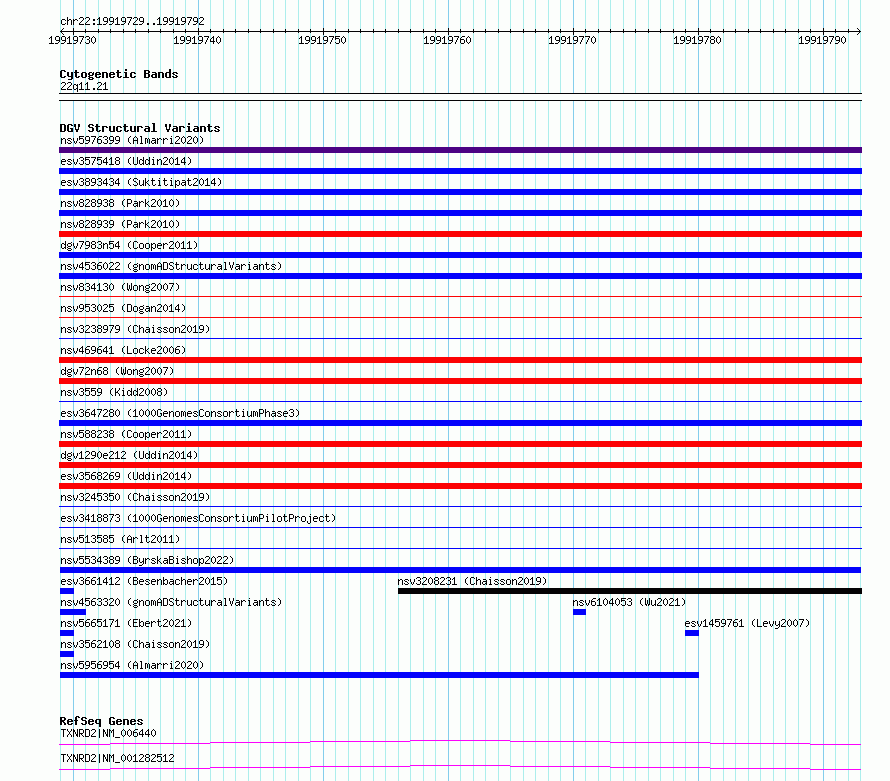Open esv3893434 (Suktitipat2014) variant entry

click(141, 182)
